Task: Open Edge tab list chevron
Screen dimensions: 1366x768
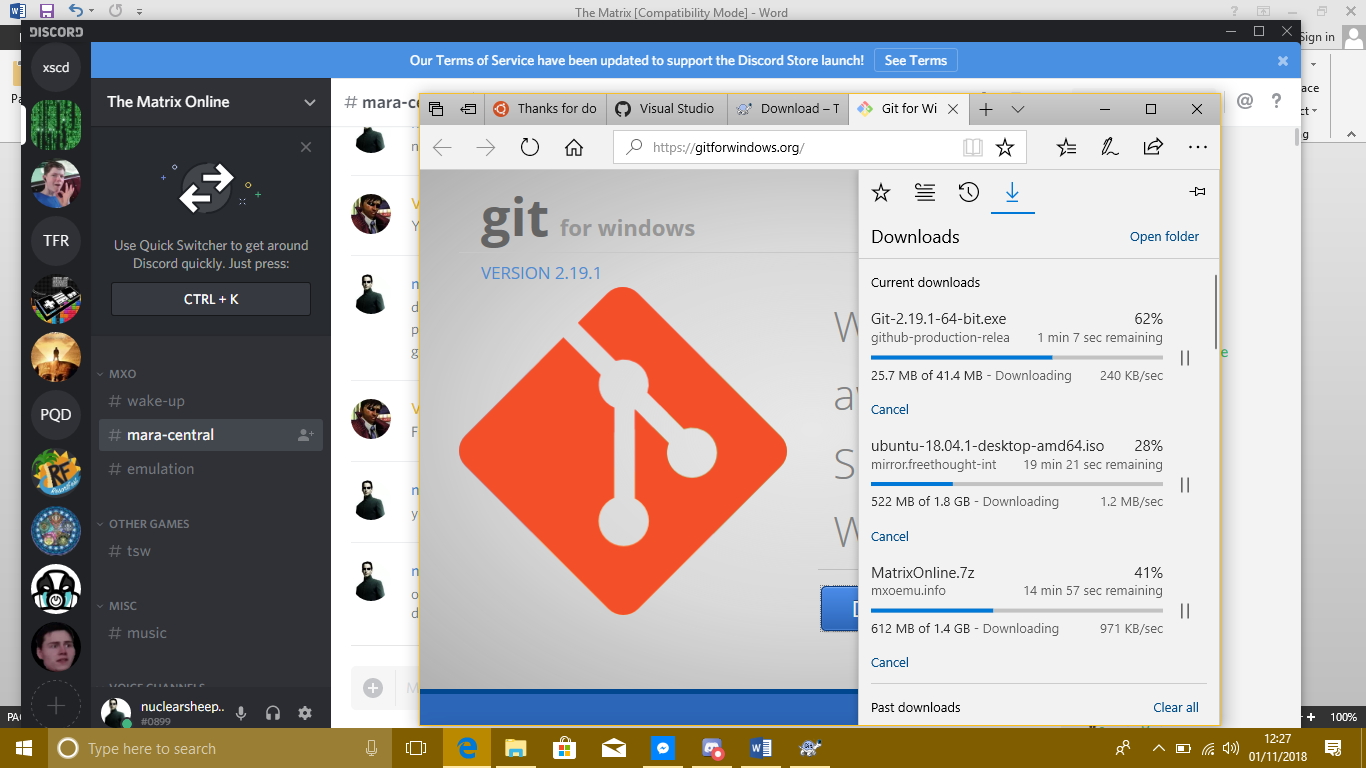Action: click(x=1017, y=109)
